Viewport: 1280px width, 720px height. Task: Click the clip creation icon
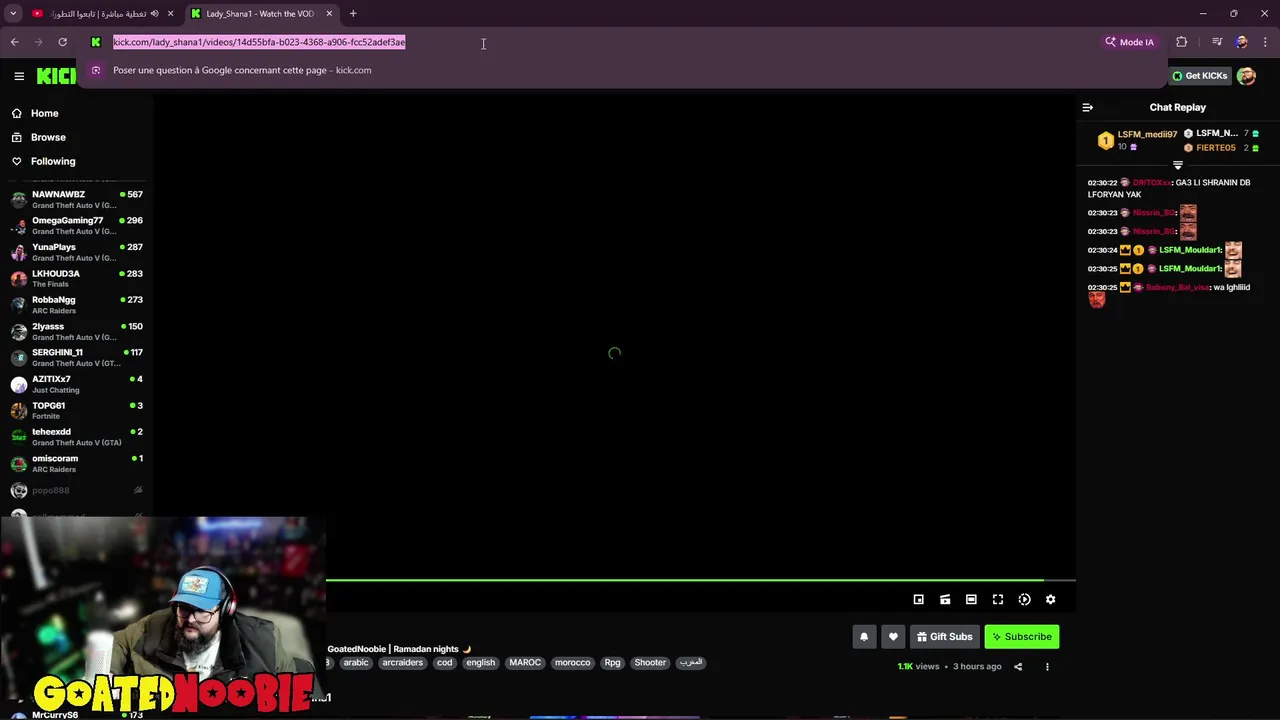[x=945, y=599]
